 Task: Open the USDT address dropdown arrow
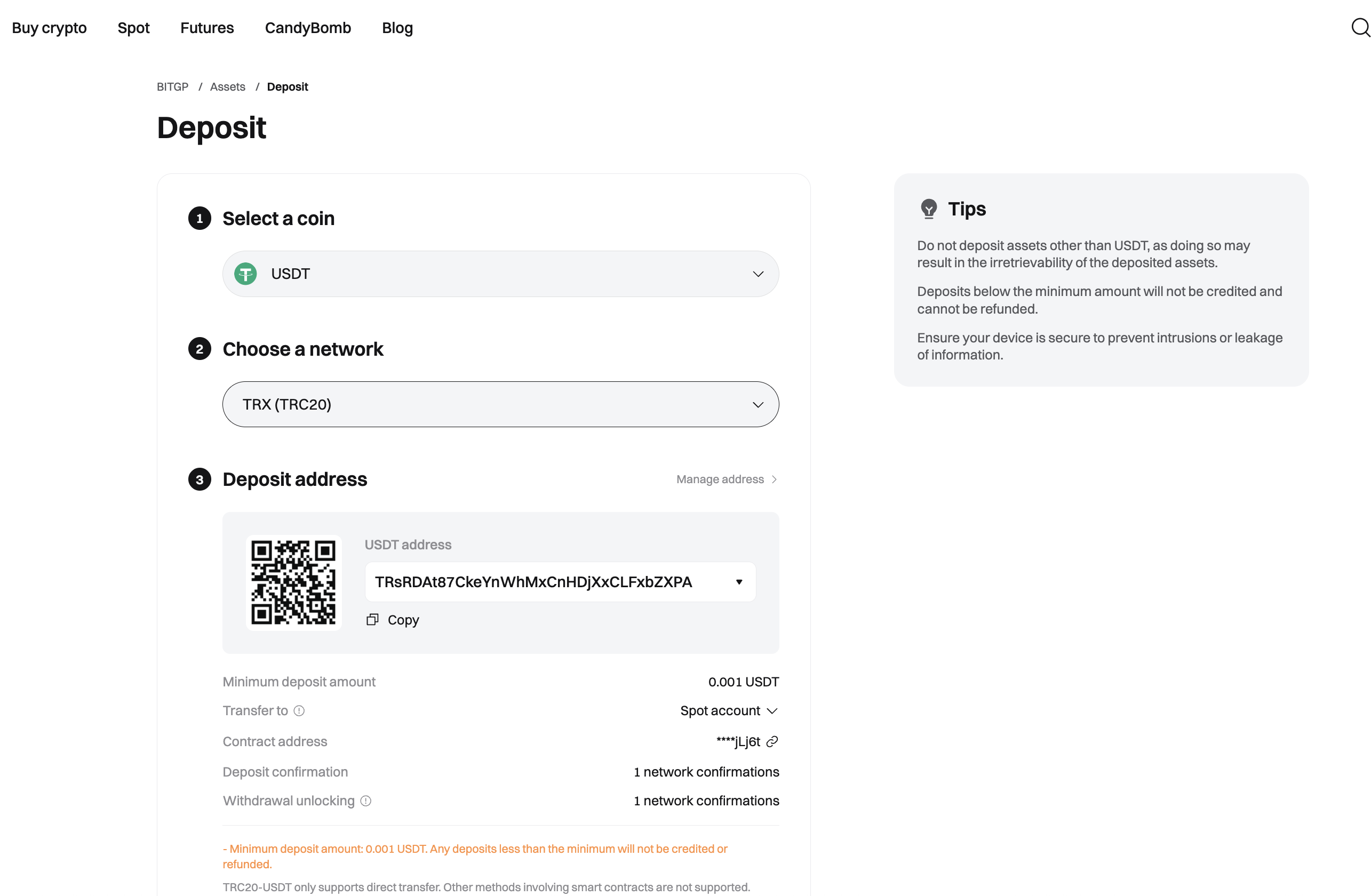[x=739, y=581]
